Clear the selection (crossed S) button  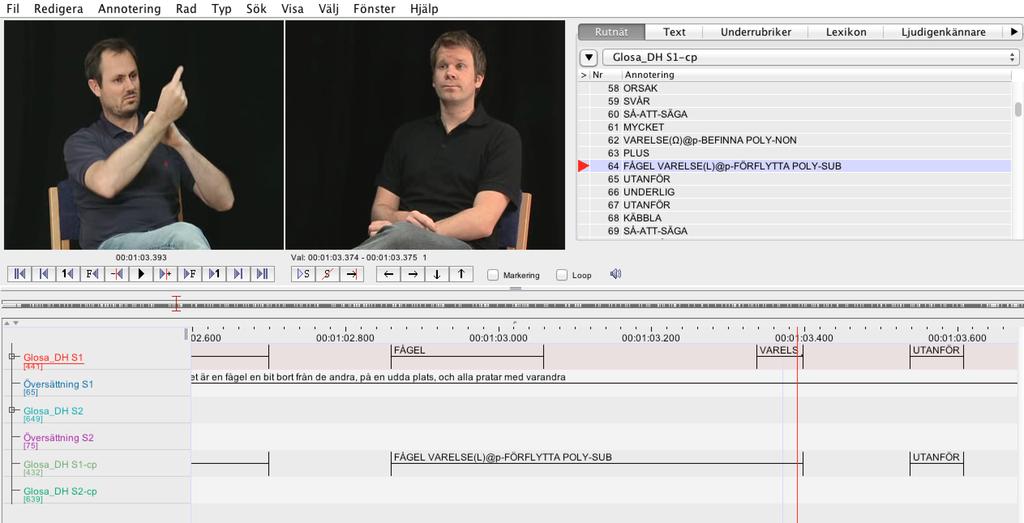click(327, 274)
